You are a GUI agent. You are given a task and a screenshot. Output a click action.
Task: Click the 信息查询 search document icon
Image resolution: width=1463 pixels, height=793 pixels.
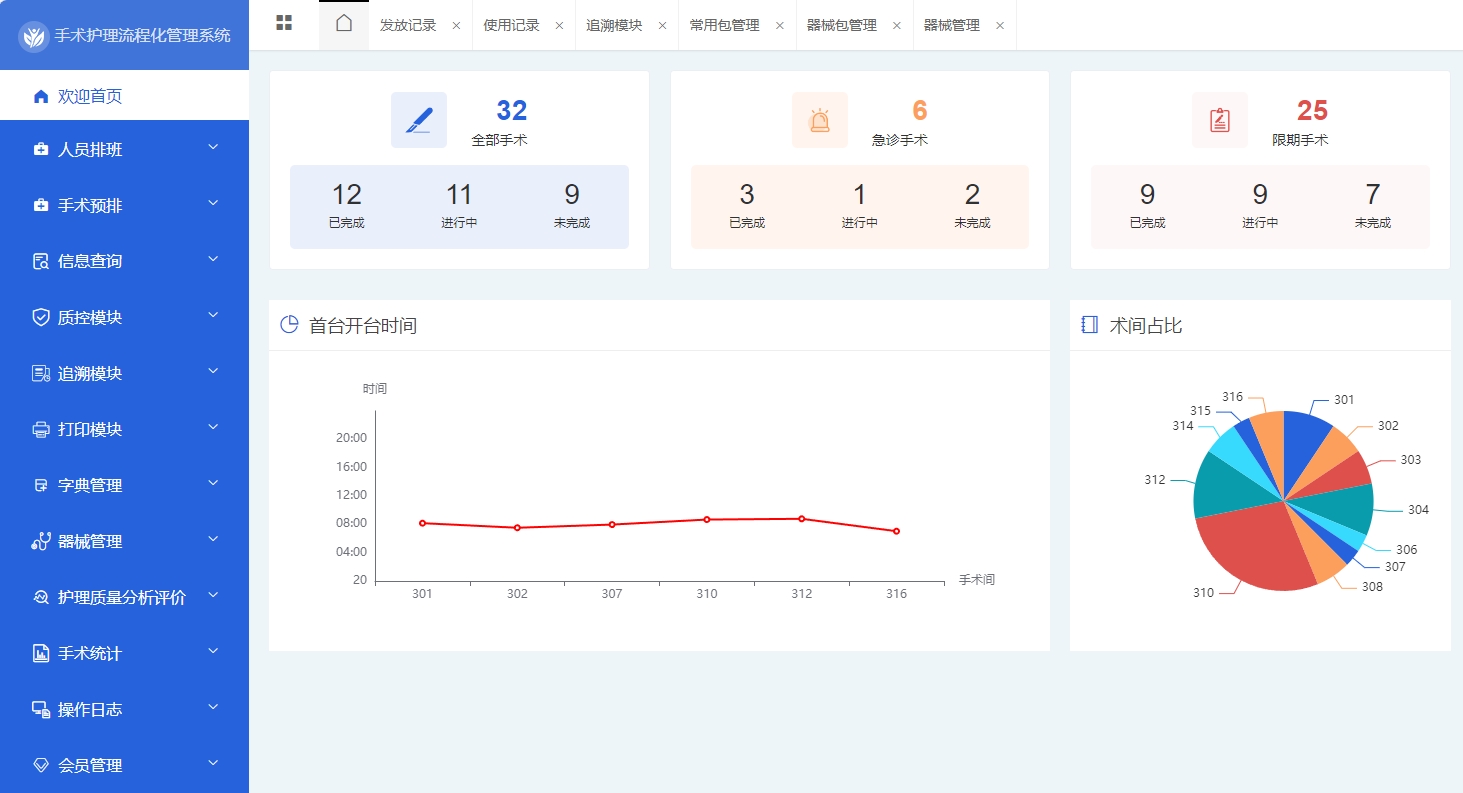tap(41, 262)
